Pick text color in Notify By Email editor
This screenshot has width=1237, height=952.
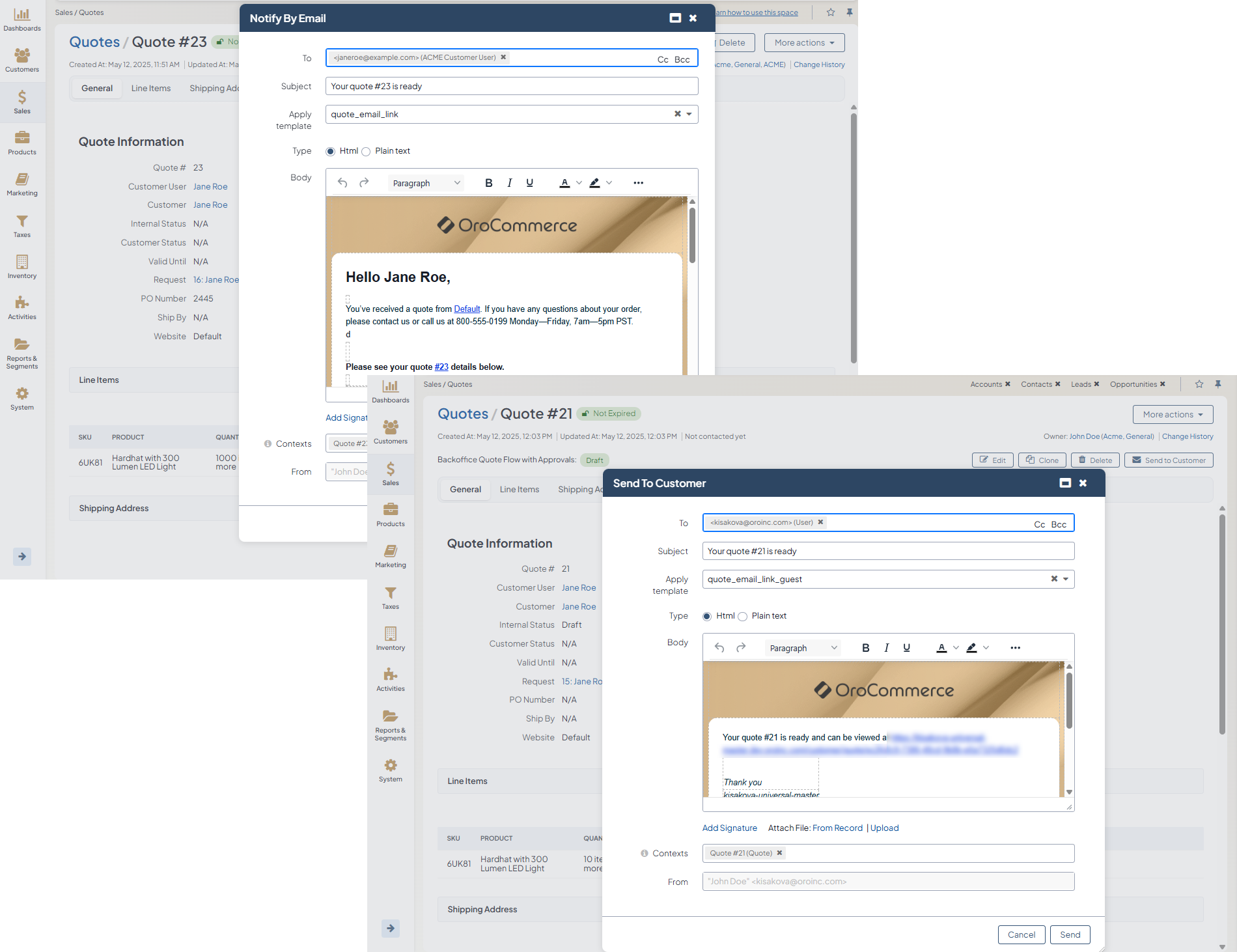tap(564, 183)
